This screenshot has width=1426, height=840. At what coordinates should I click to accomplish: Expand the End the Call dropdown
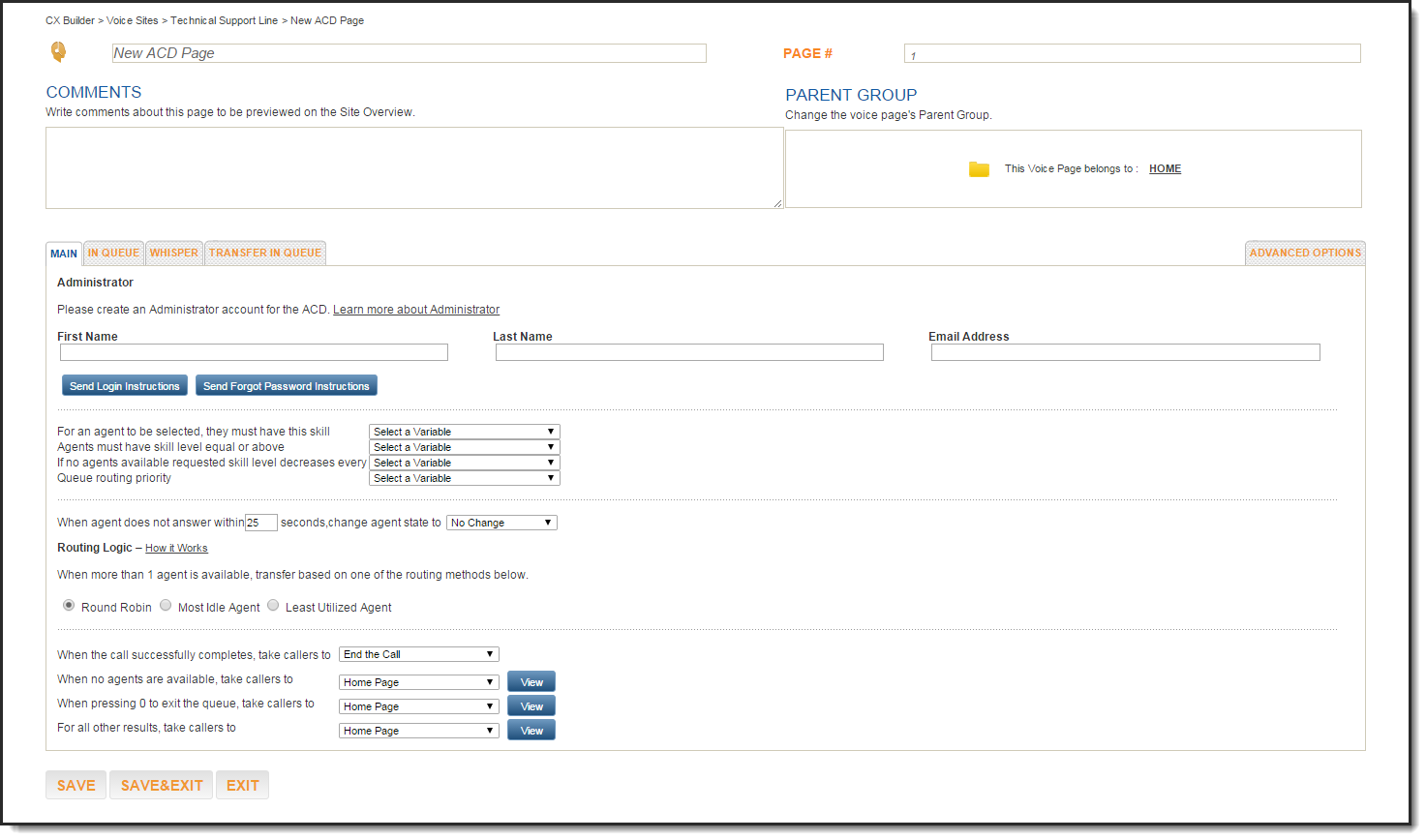point(418,655)
